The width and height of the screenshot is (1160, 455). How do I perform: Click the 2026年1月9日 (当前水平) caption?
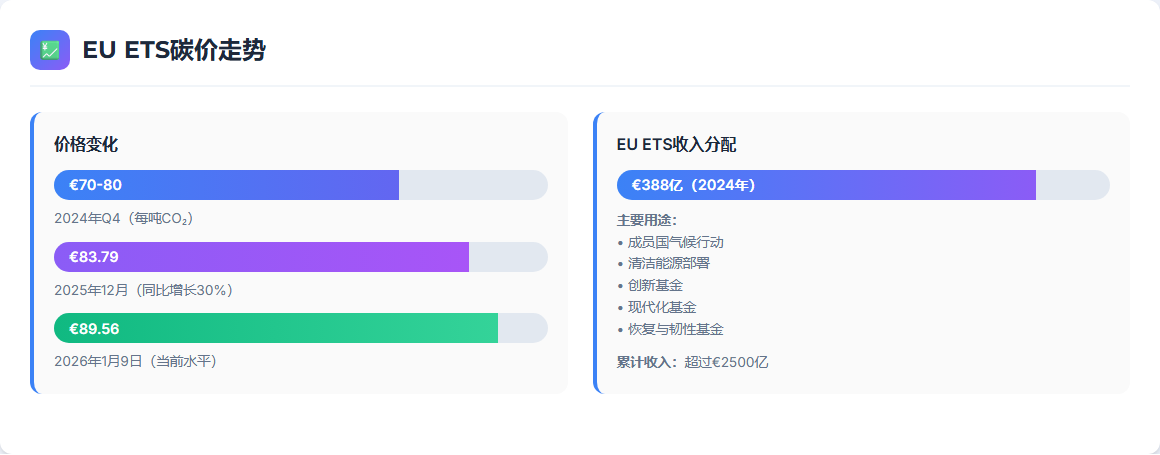coord(135,361)
